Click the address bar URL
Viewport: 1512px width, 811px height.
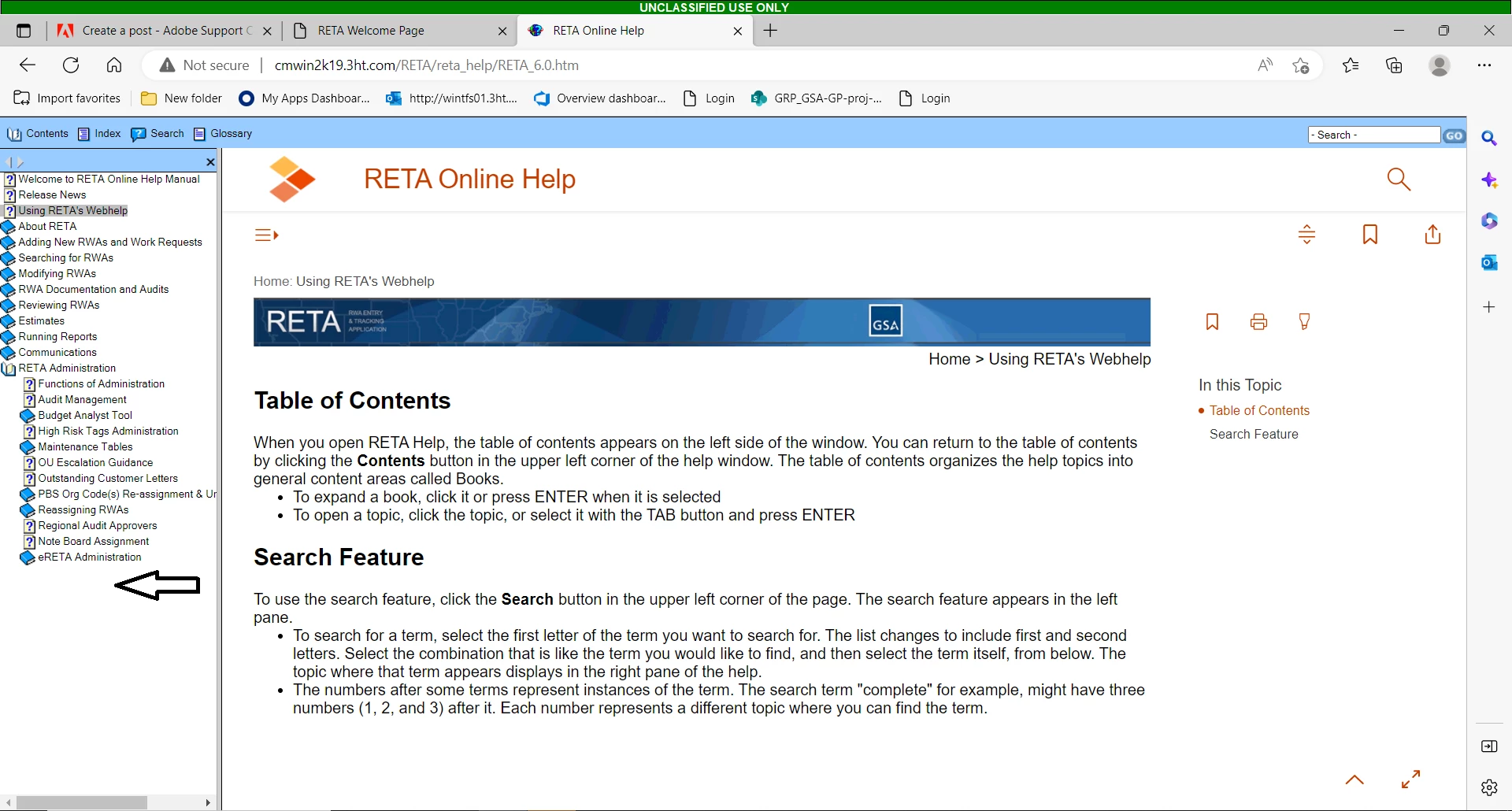426,65
